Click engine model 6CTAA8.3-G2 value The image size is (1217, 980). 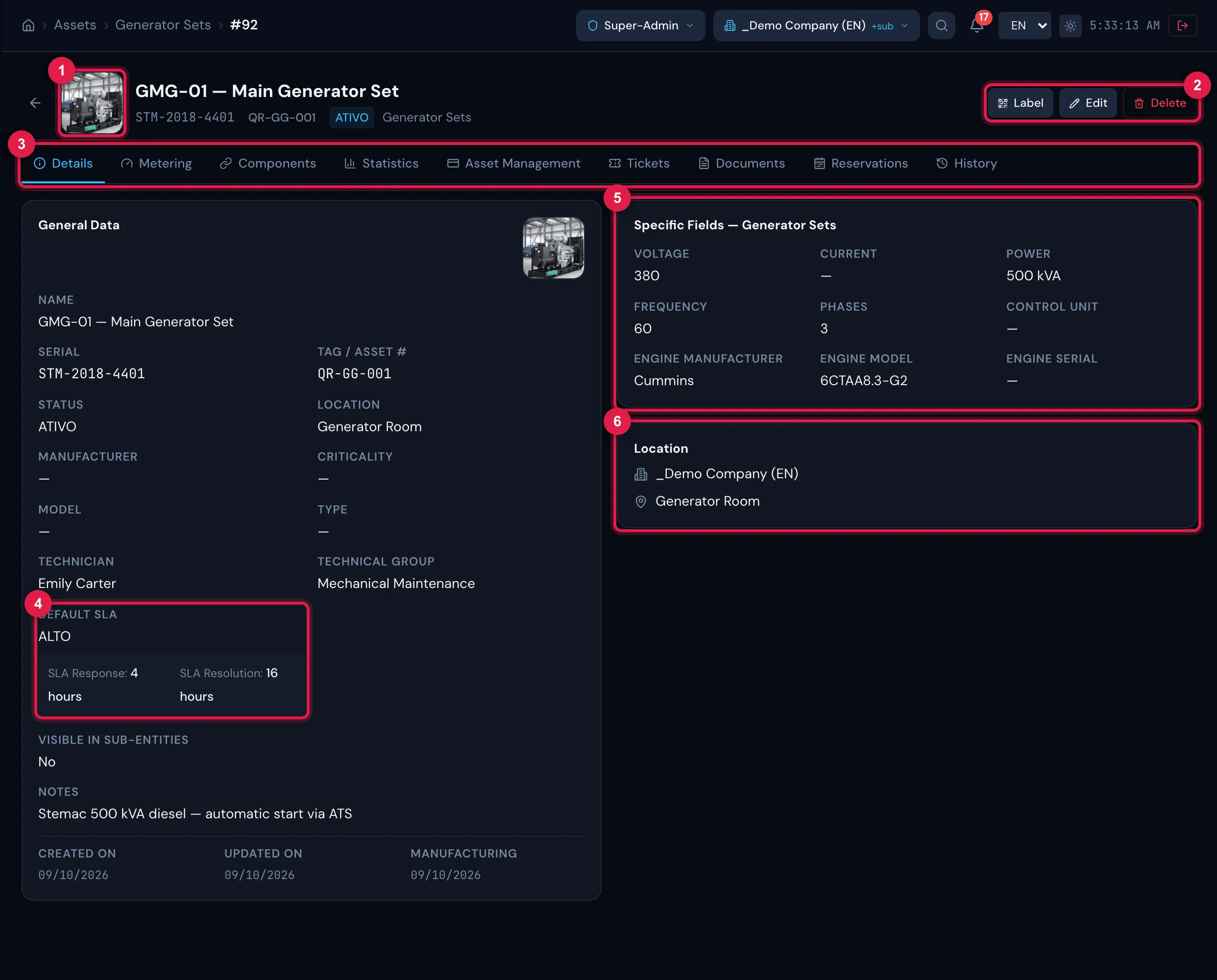pyautogui.click(x=864, y=380)
